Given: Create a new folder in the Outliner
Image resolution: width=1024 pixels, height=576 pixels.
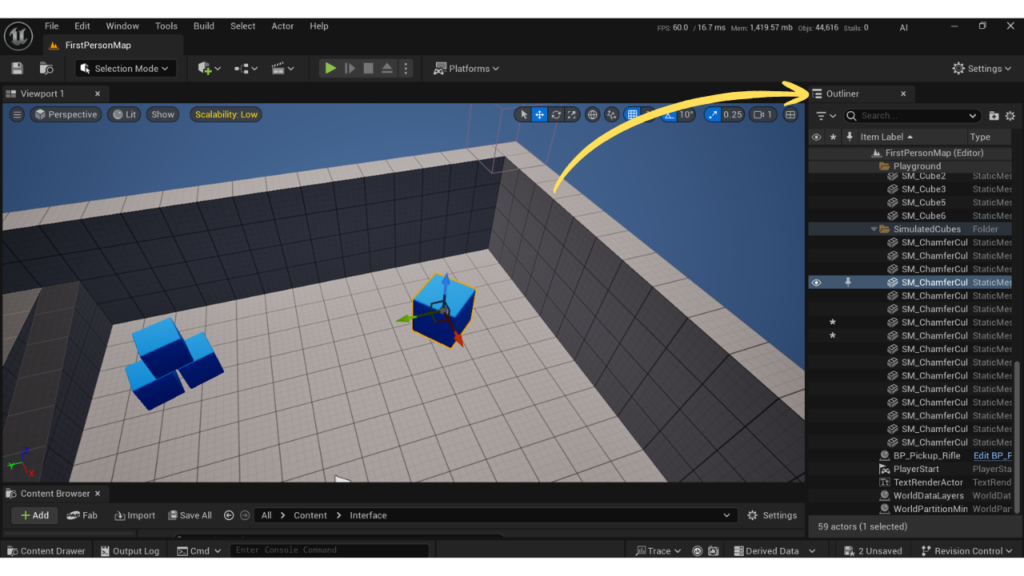Looking at the screenshot, I should [993, 116].
